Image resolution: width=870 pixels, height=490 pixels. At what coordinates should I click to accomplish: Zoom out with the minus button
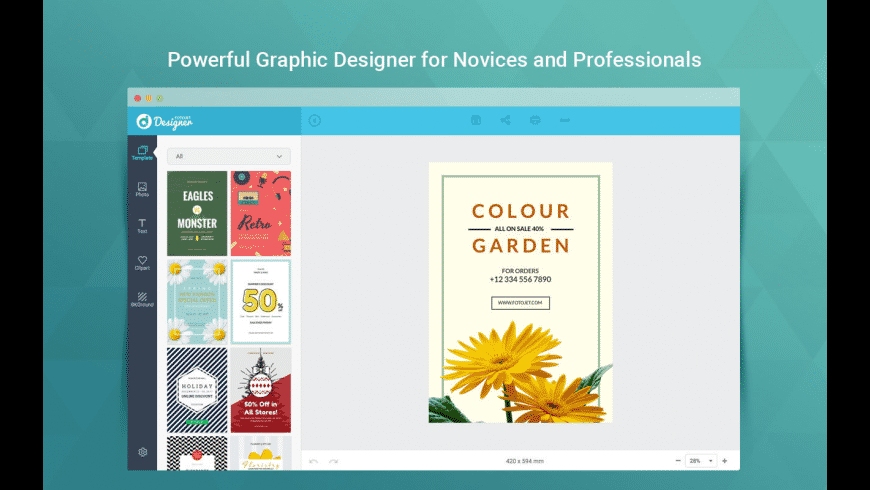(x=678, y=461)
